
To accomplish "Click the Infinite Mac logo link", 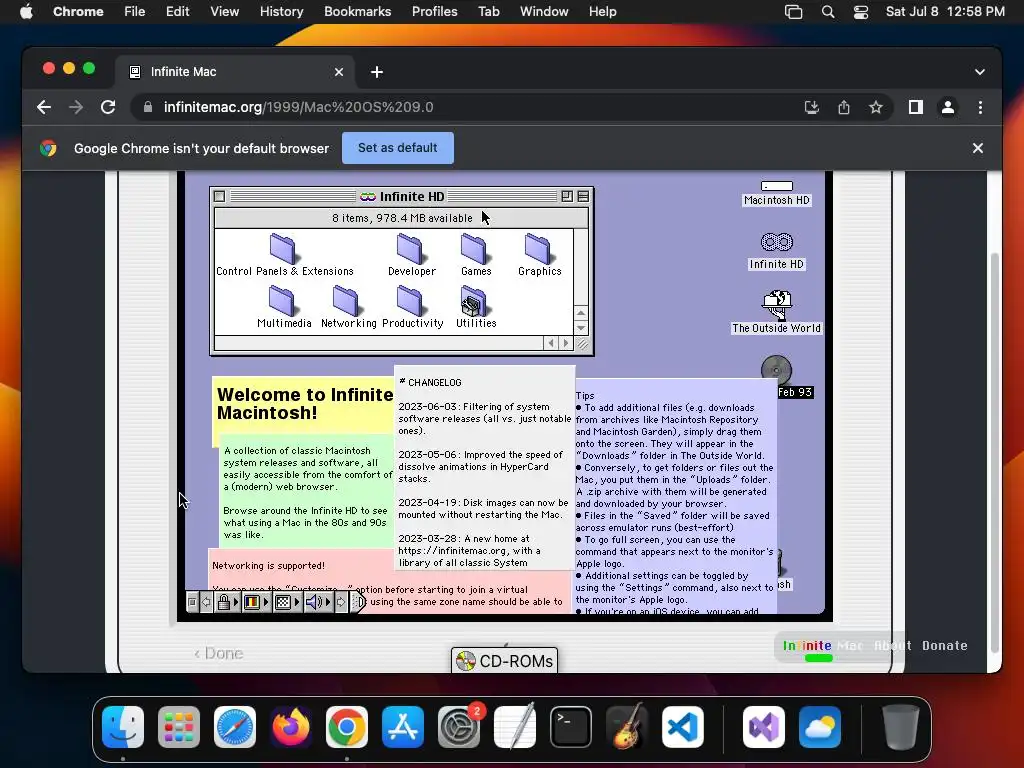I will (x=823, y=645).
